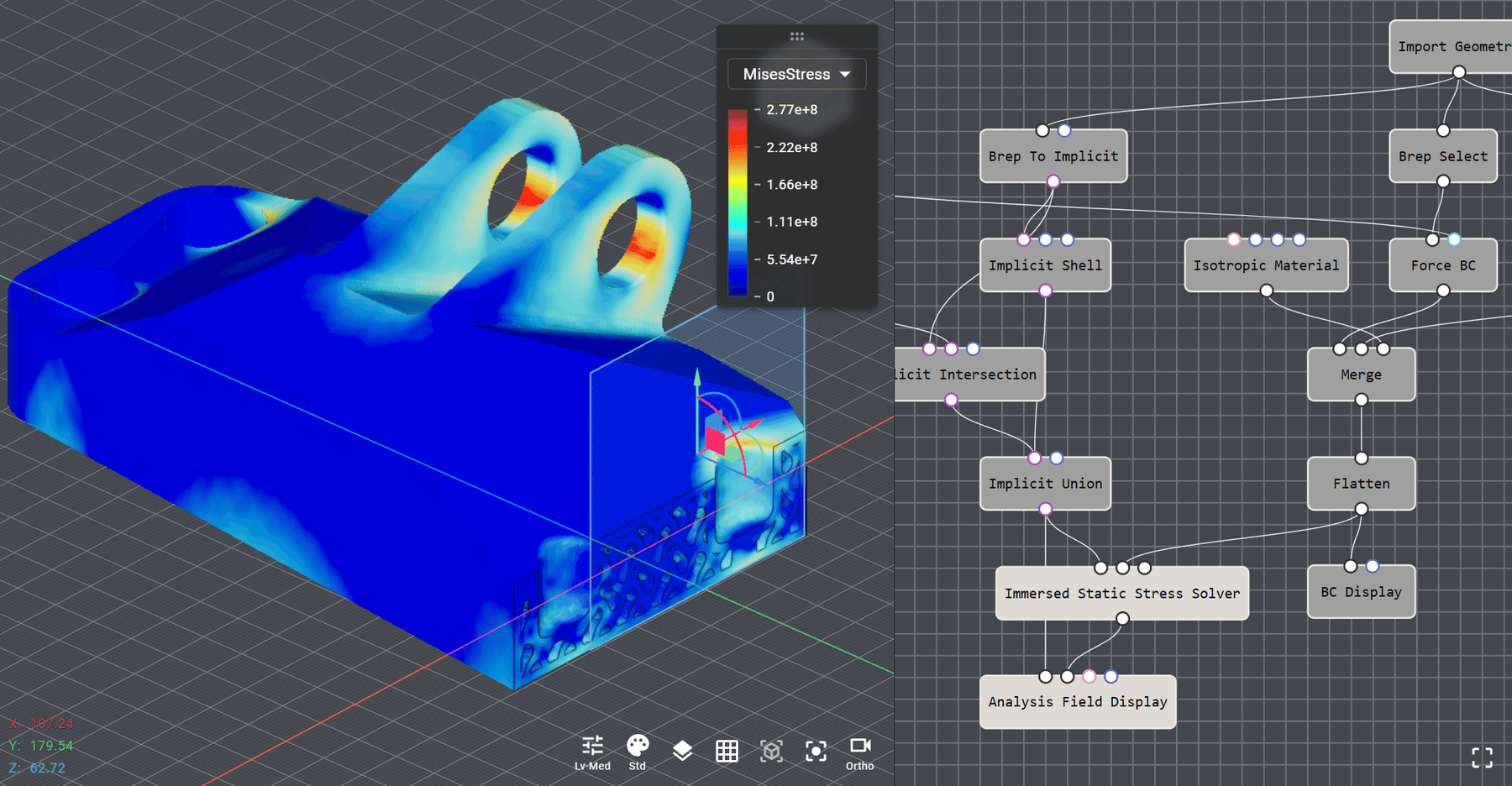Click the red transform gizmo cube
Image resolution: width=1512 pixels, height=786 pixels.
click(x=714, y=439)
